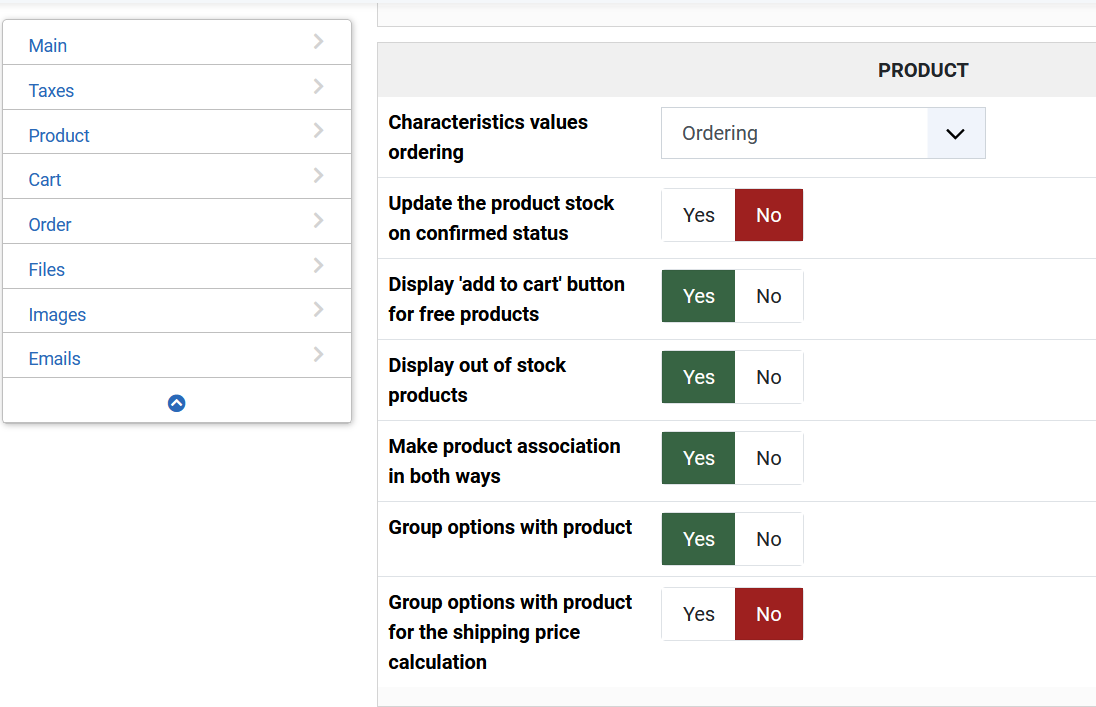Collapse the side menu with blue up arrow

(x=177, y=403)
